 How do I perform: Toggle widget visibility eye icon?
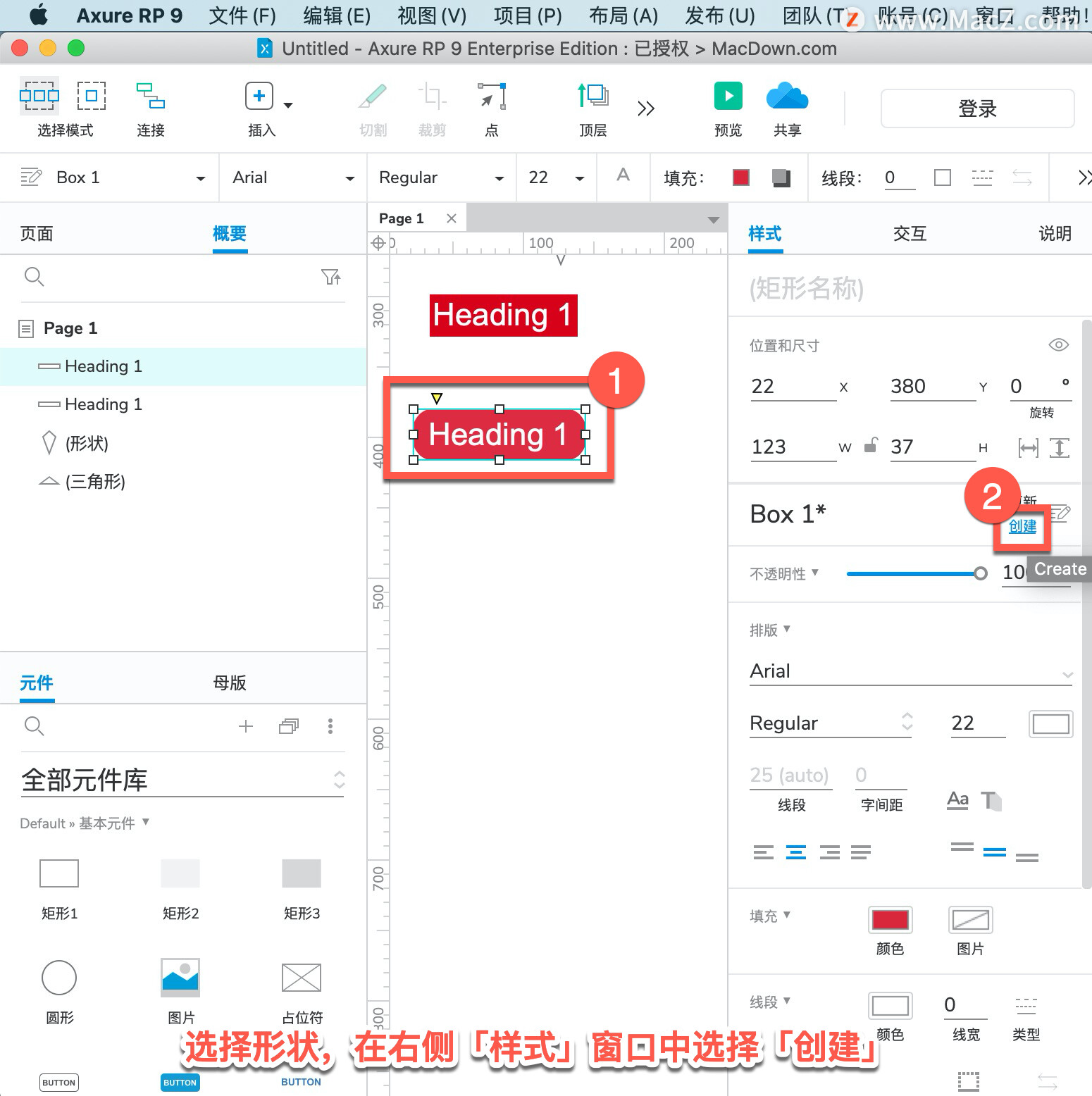(1058, 345)
